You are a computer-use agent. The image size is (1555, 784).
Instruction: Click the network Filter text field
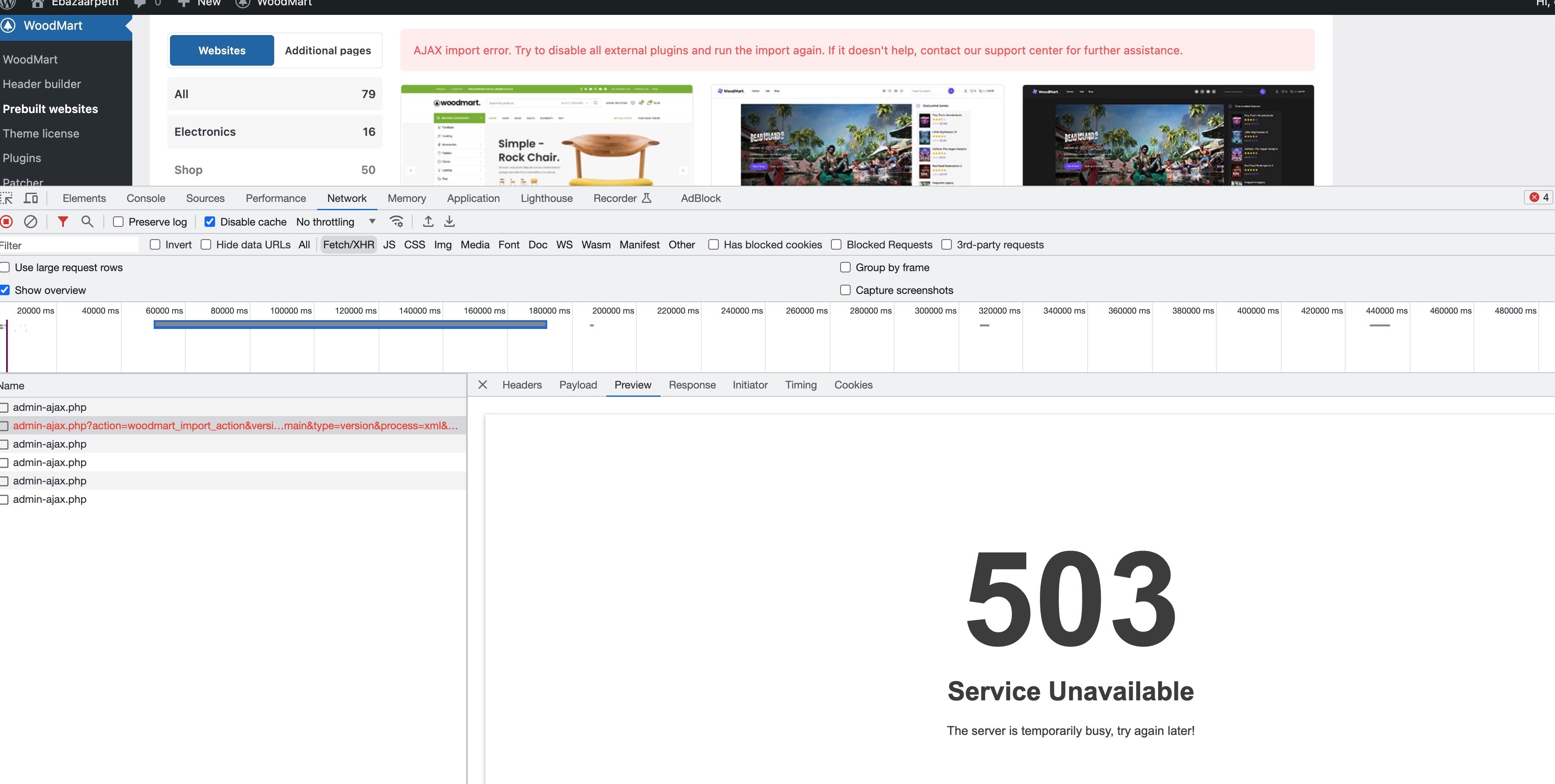click(69, 245)
